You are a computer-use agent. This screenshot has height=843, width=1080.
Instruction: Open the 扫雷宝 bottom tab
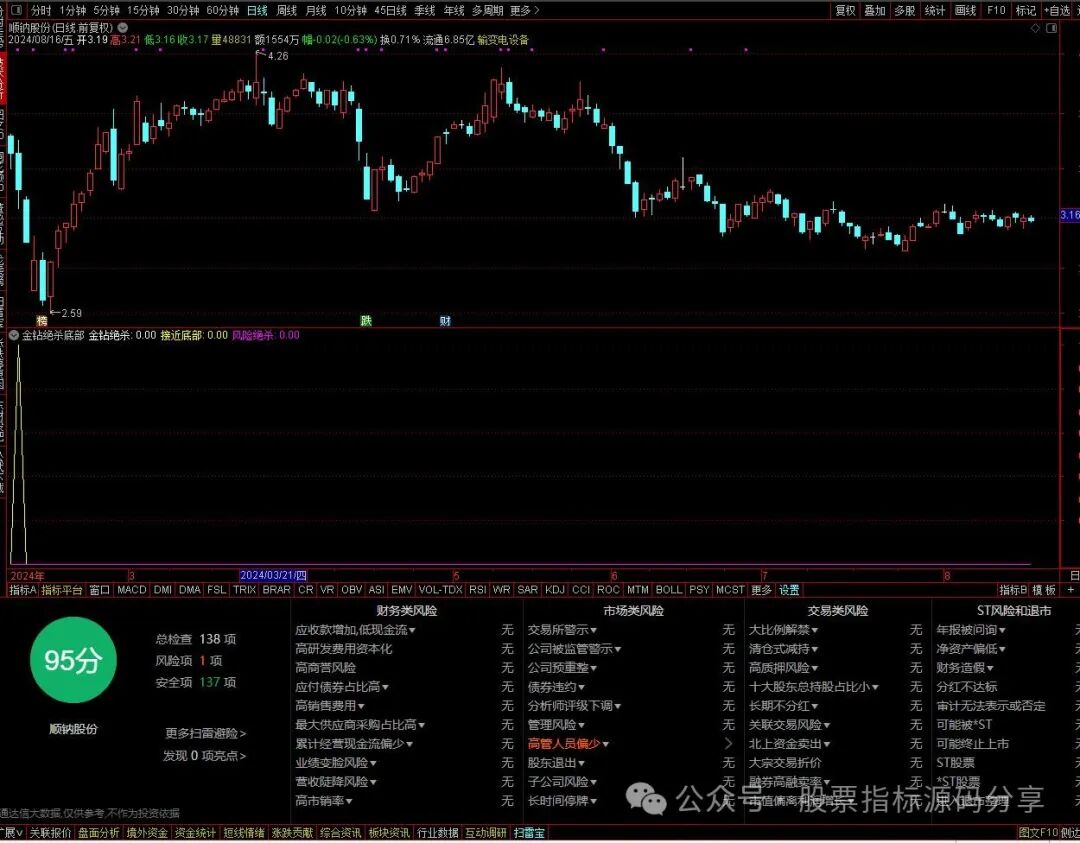click(529, 833)
